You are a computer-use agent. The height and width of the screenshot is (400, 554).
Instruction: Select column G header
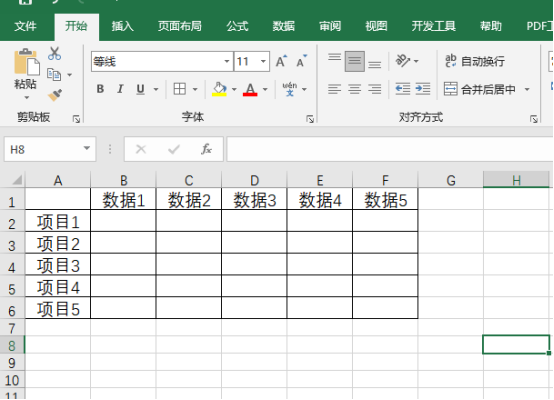(x=450, y=180)
